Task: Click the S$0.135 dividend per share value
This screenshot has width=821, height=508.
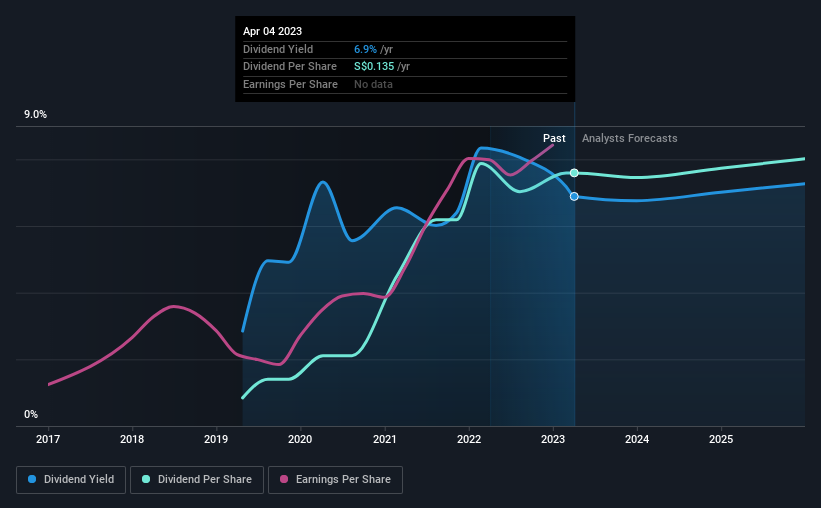Action: (x=374, y=67)
